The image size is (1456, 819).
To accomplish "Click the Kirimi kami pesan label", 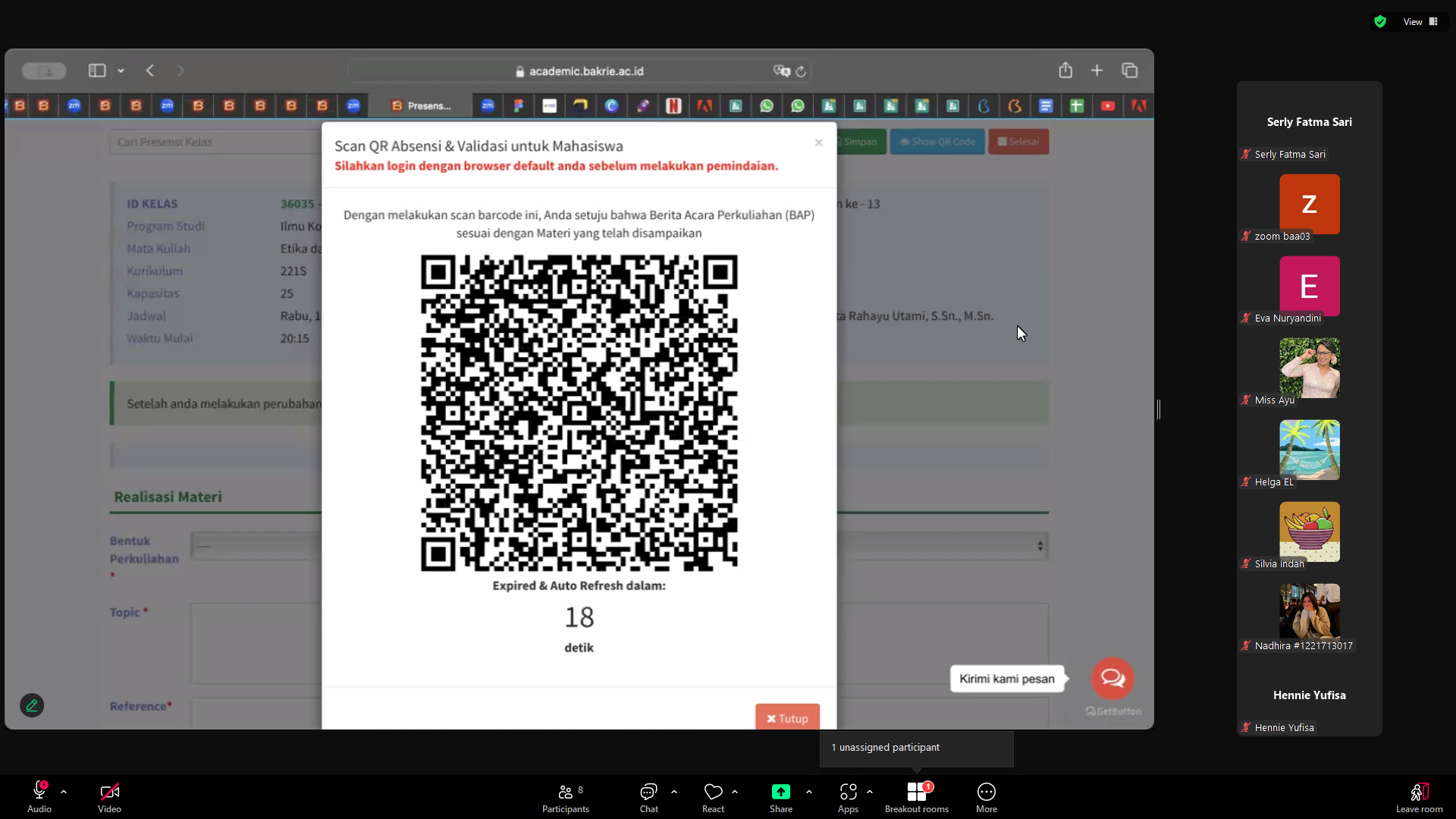I will [x=1007, y=679].
